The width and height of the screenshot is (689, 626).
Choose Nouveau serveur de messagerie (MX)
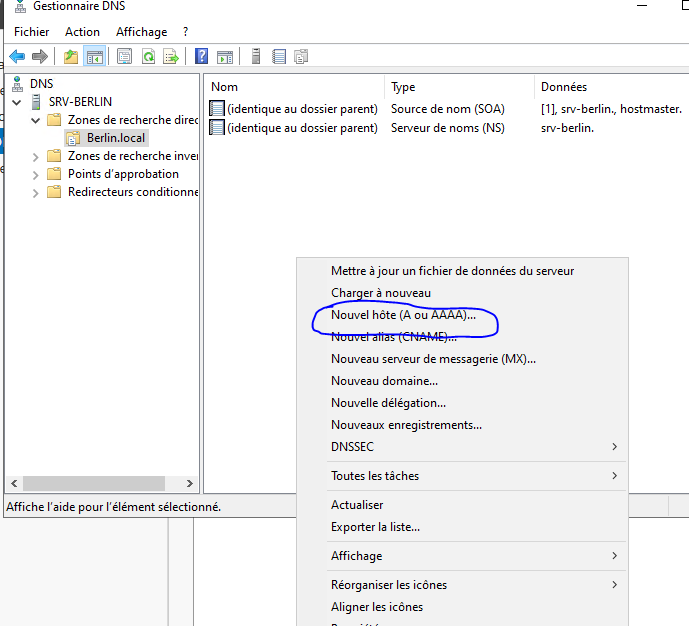coord(433,359)
